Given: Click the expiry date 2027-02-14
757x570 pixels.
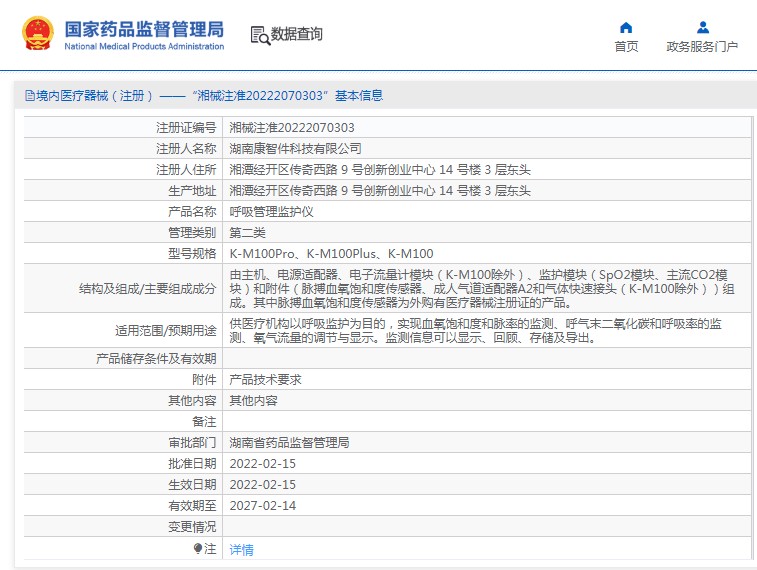Looking at the screenshot, I should 262,506.
